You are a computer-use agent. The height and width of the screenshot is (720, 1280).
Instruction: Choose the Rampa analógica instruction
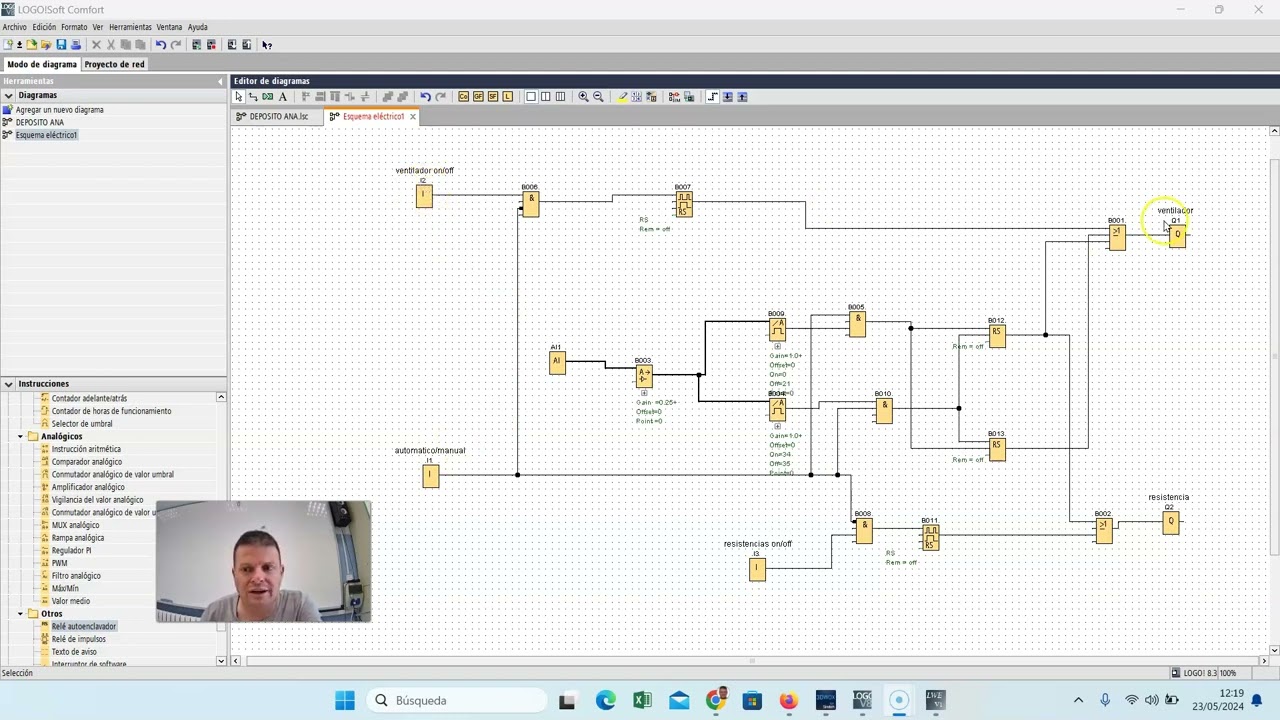tap(78, 538)
